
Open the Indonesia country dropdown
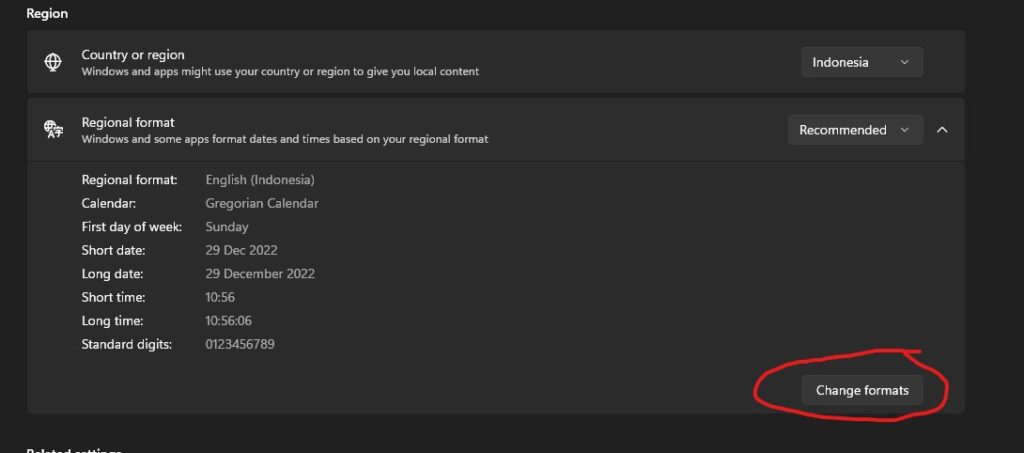[861, 62]
